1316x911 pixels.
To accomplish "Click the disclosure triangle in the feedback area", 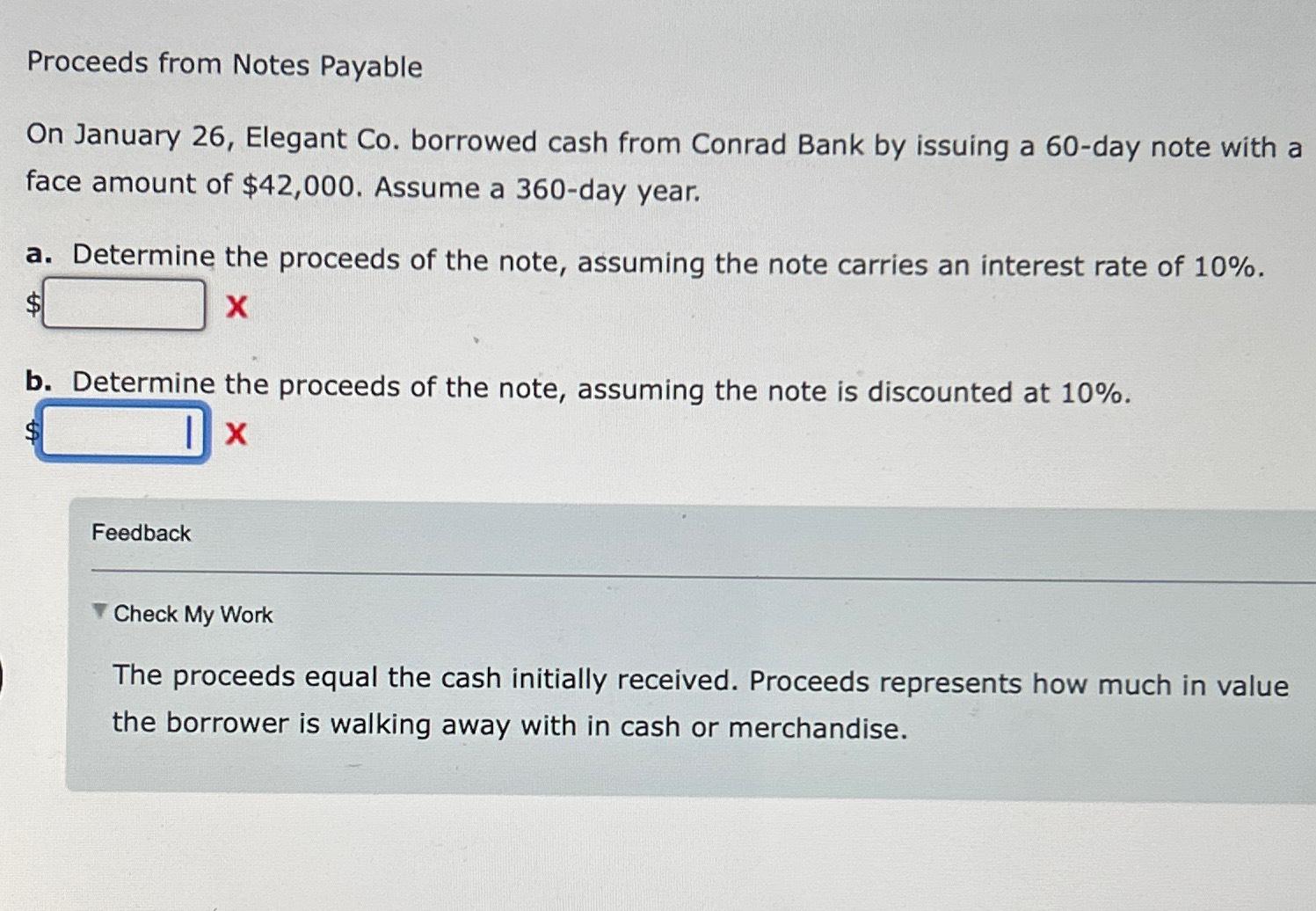I will click(x=99, y=610).
